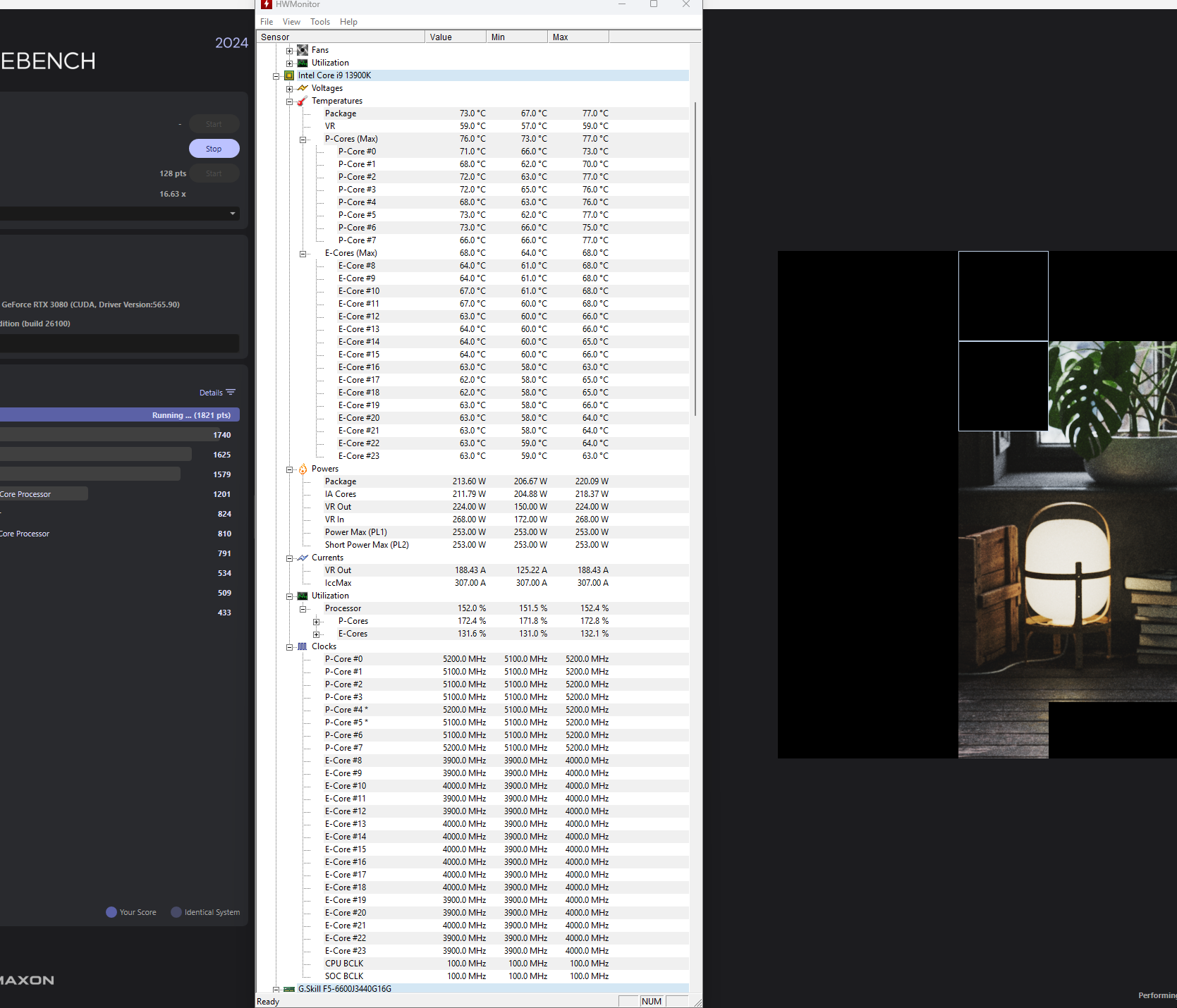This screenshot has height=1008, width=1177.
Task: Collapse the G.Skill F5-6600J3440G16G node
Action: click(276, 990)
